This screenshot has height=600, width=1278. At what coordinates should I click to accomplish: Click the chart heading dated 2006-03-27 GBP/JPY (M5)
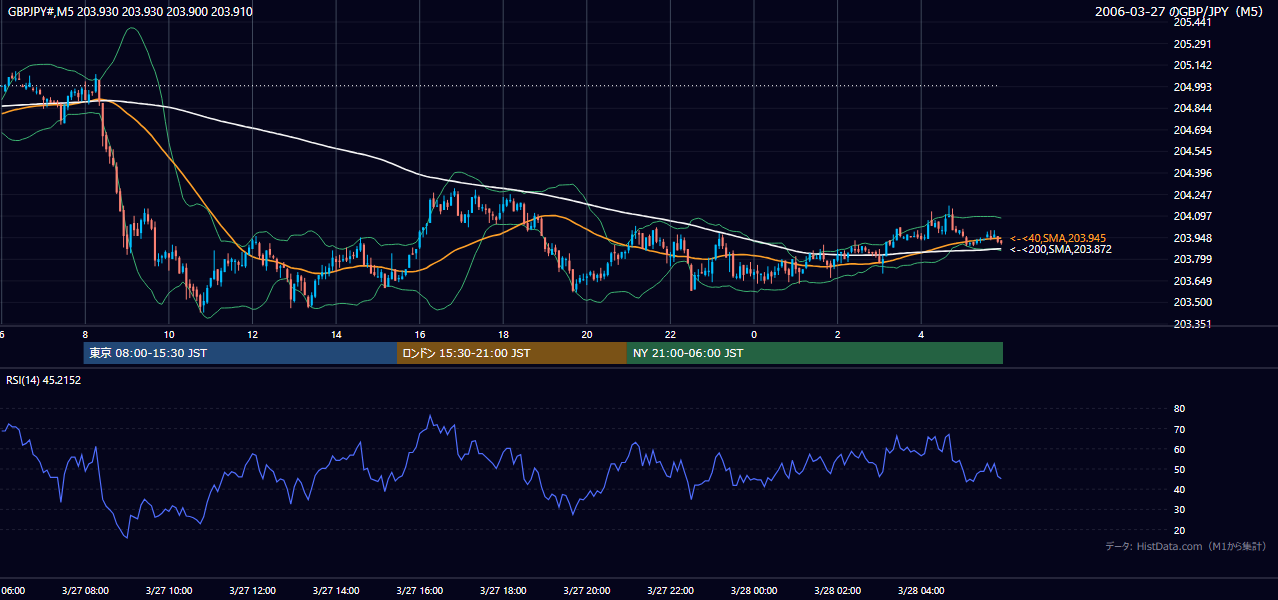[x=1181, y=12]
